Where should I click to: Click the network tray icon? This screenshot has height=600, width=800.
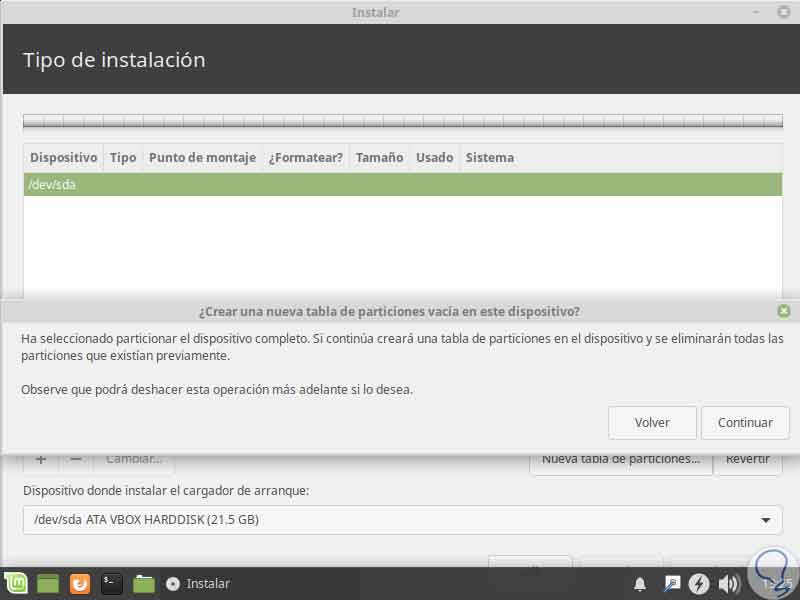click(x=671, y=583)
